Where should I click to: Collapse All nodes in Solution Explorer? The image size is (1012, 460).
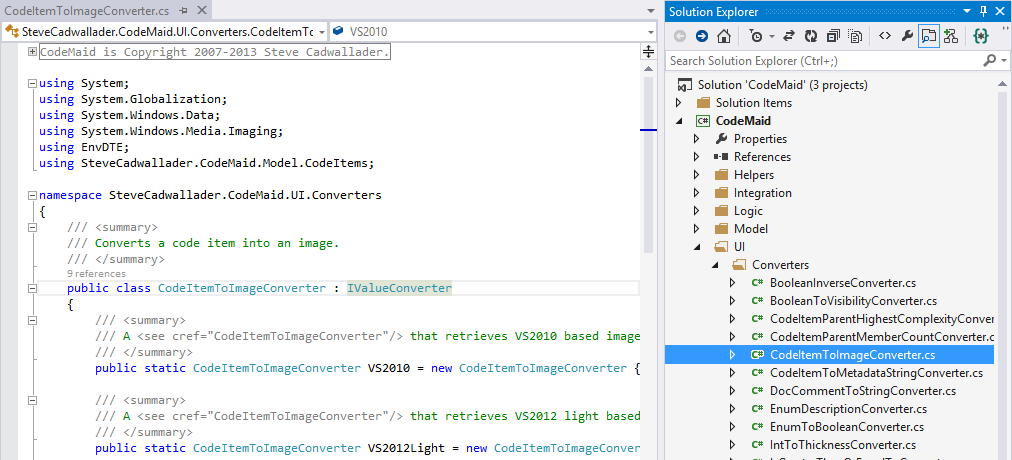[x=834, y=36]
